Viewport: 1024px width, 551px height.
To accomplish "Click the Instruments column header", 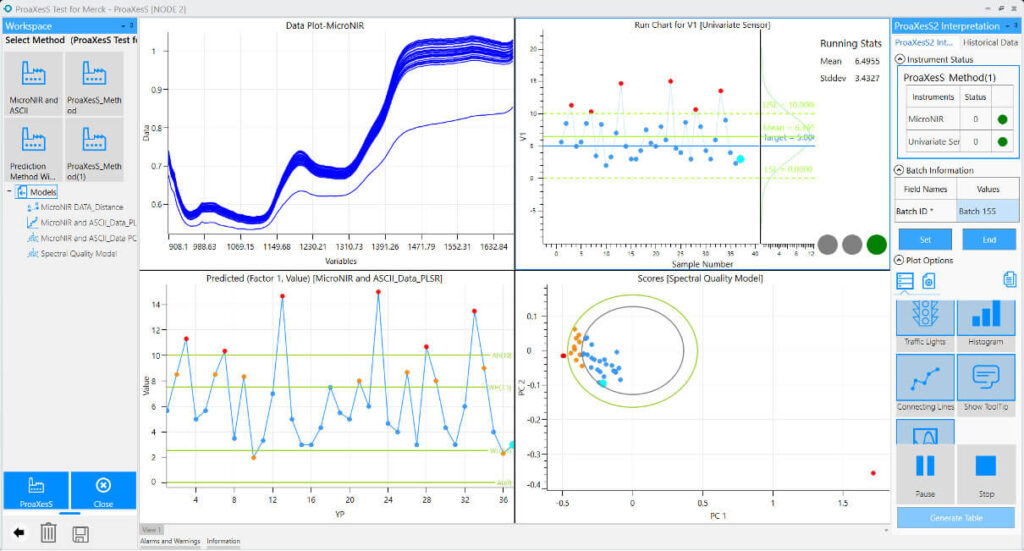I will coord(933,97).
